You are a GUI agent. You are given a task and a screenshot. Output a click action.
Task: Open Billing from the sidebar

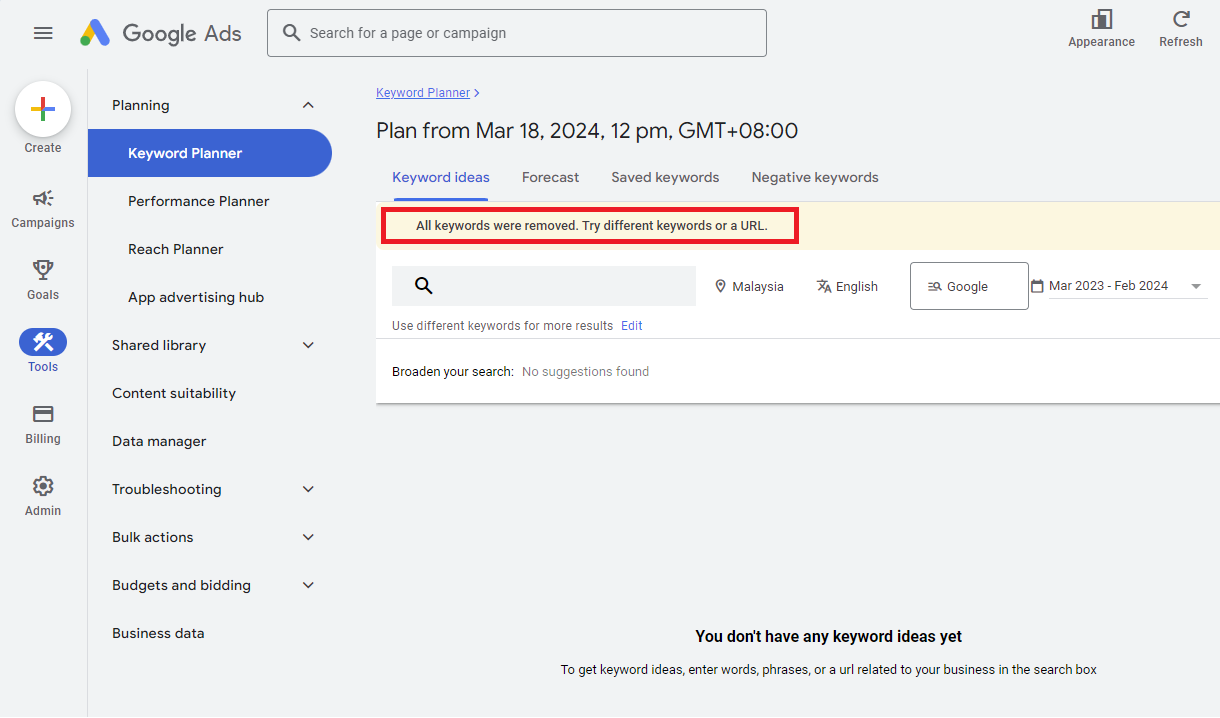[x=43, y=424]
